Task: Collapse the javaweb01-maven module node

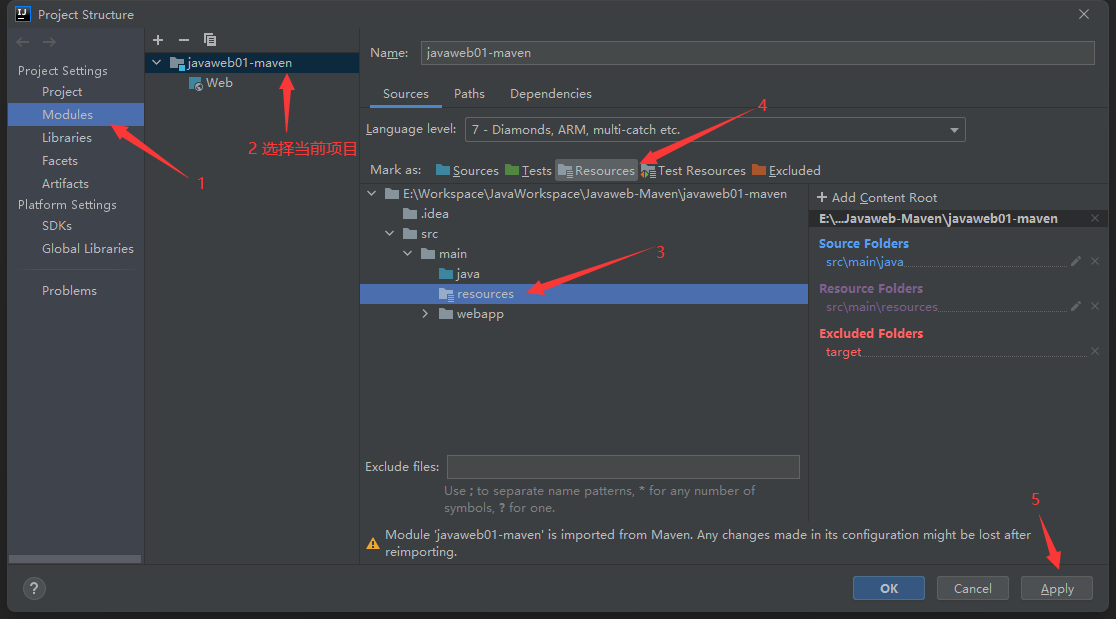Action: point(157,63)
